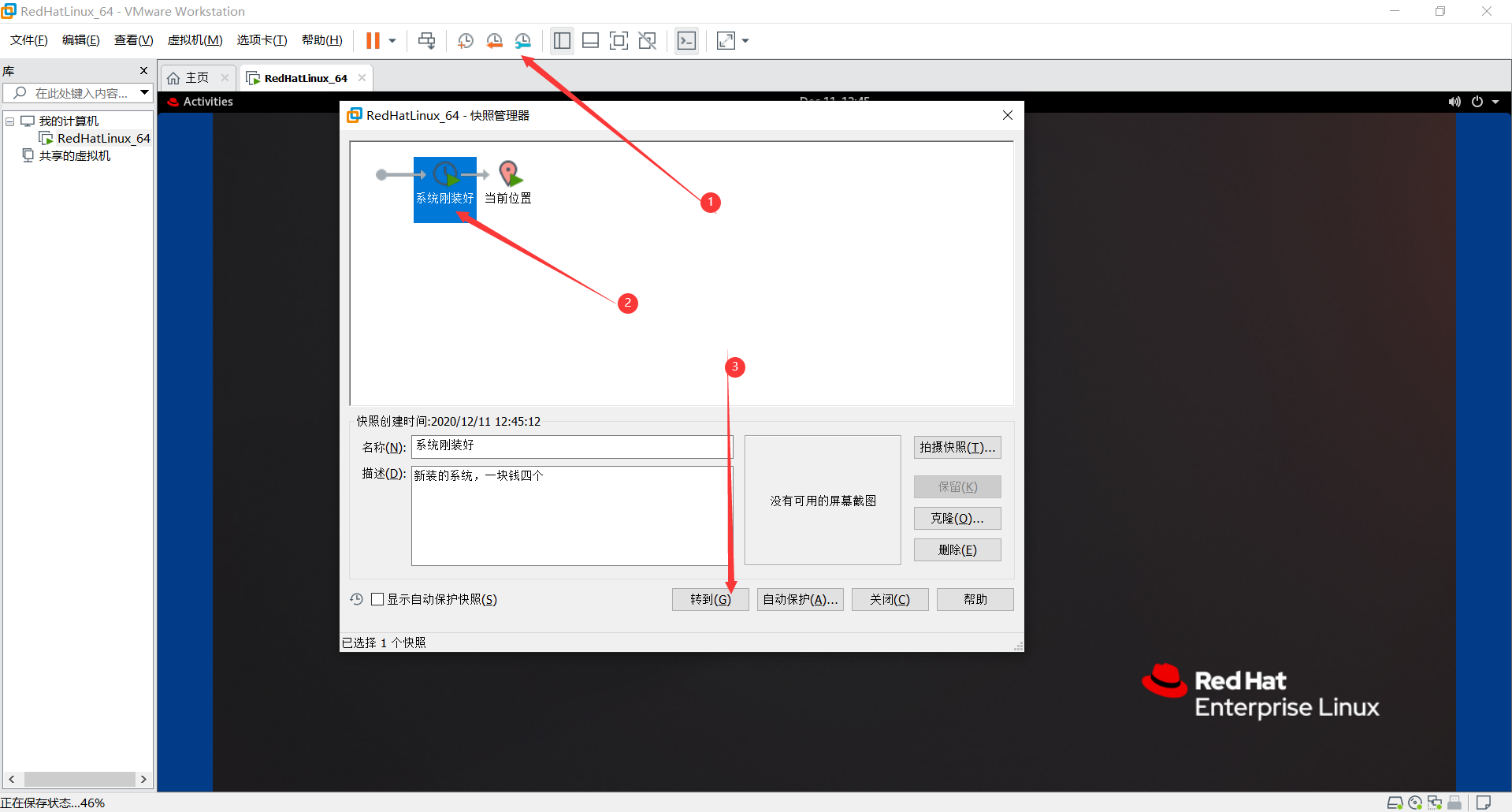Viewport: 1512px width, 812px height.
Task: Revert to snapshot using the toolbar icon
Action: pyautogui.click(x=495, y=41)
